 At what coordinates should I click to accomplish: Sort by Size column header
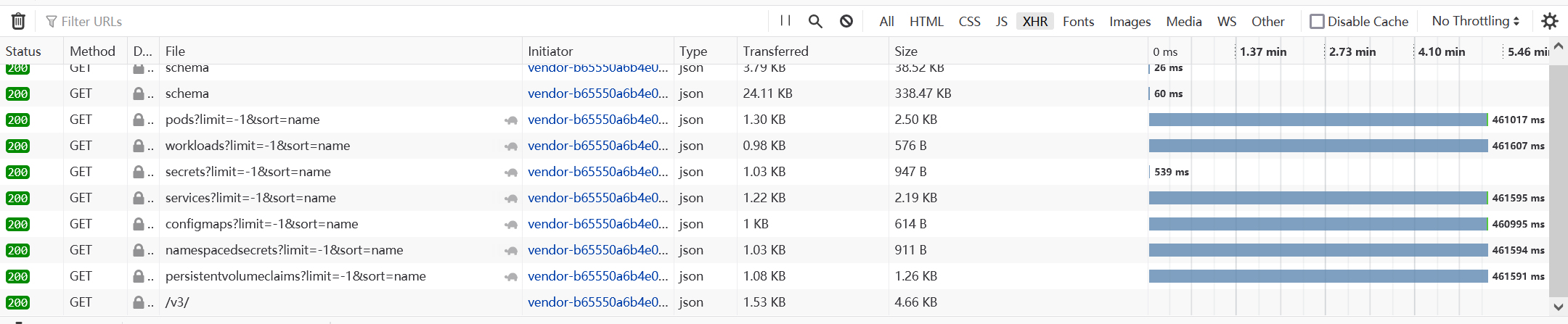click(x=1018, y=51)
